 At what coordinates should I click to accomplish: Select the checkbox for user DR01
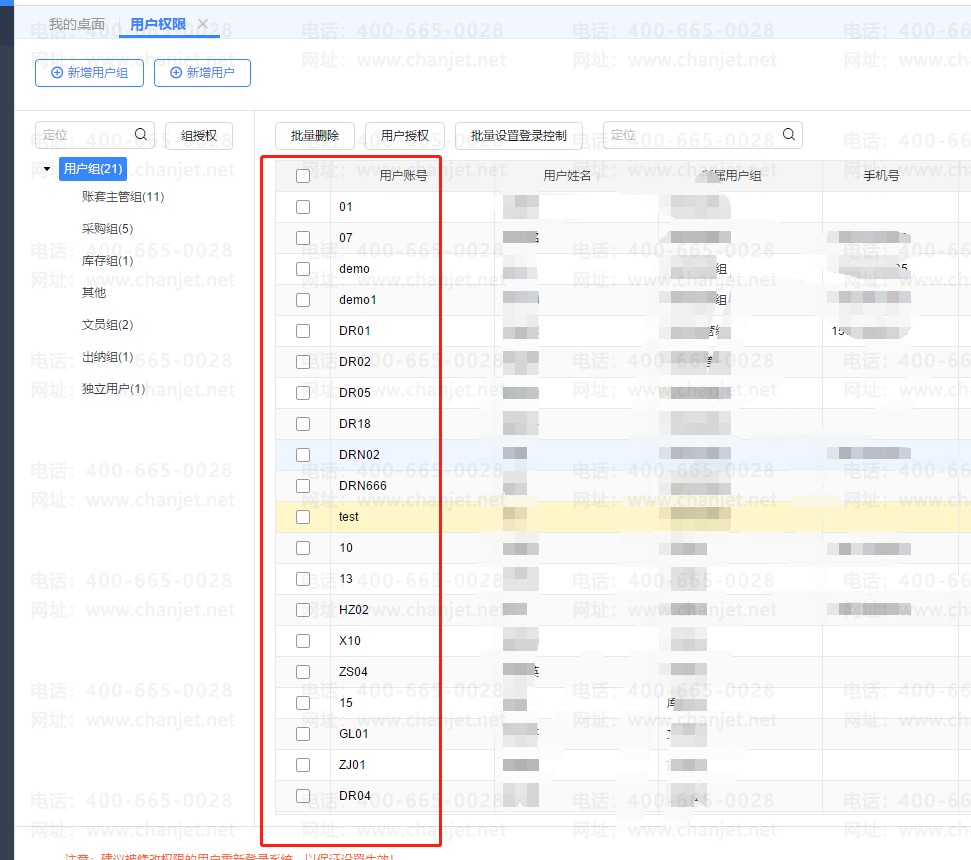point(303,331)
